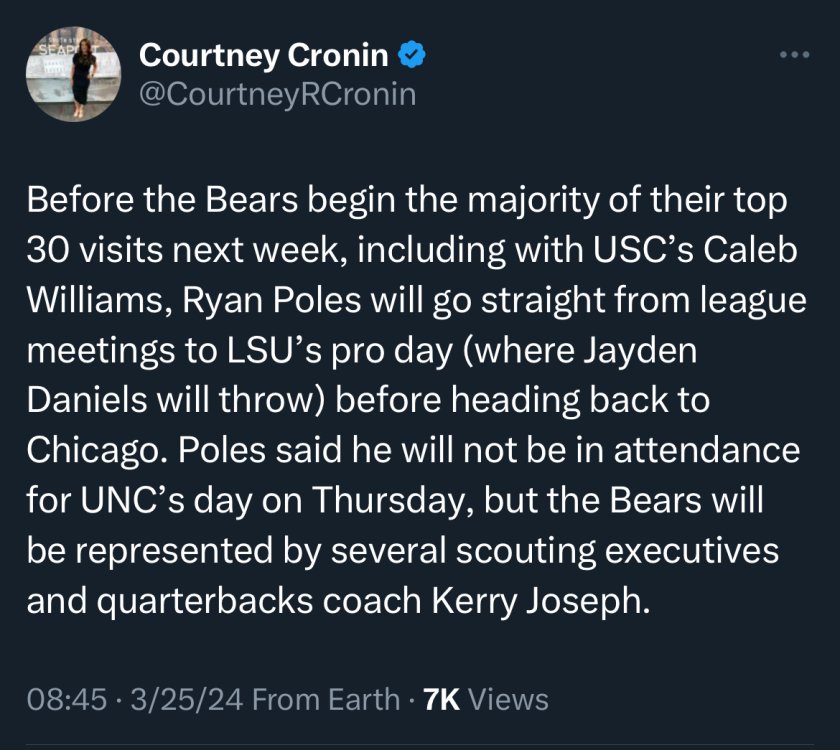Click the word scouting in tweet

coord(526,551)
